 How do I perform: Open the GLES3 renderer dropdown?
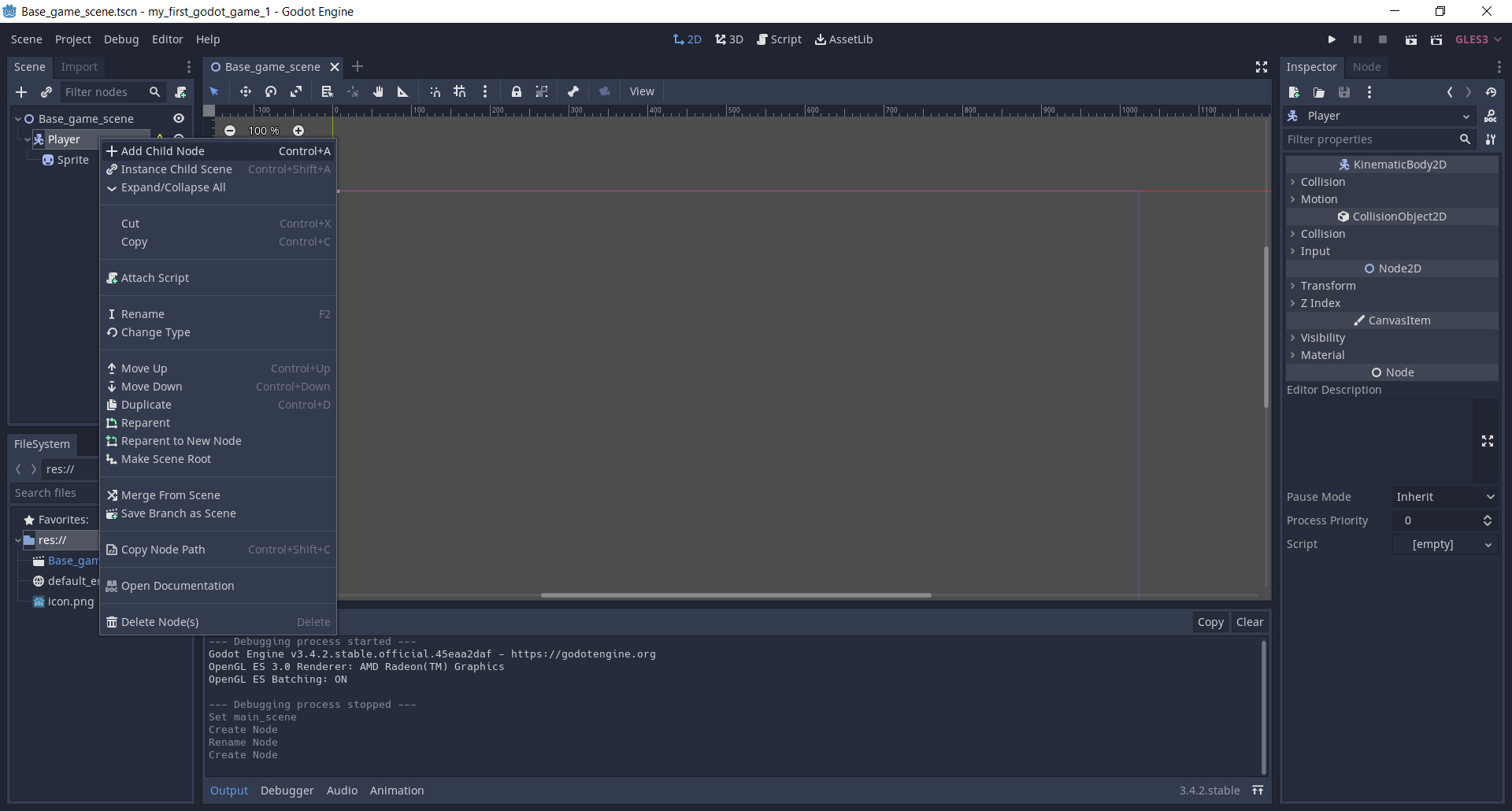1478,39
